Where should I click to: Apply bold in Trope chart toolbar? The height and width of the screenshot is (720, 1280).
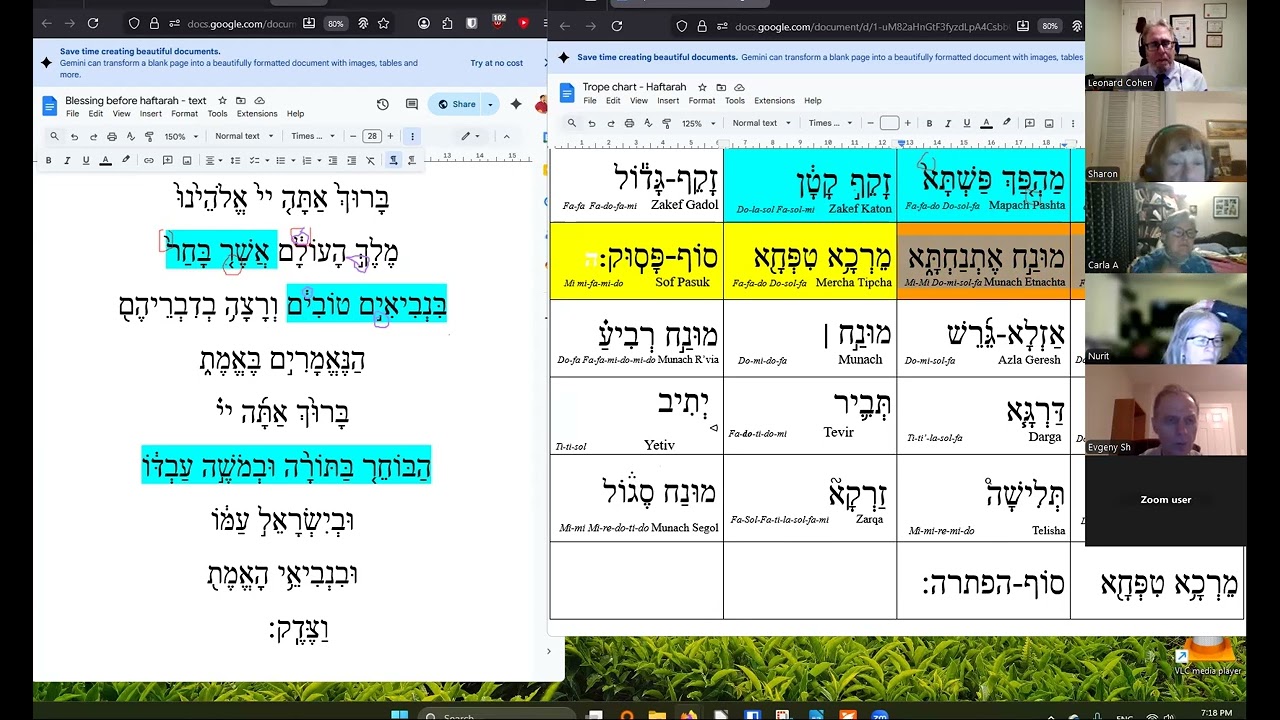click(x=929, y=123)
